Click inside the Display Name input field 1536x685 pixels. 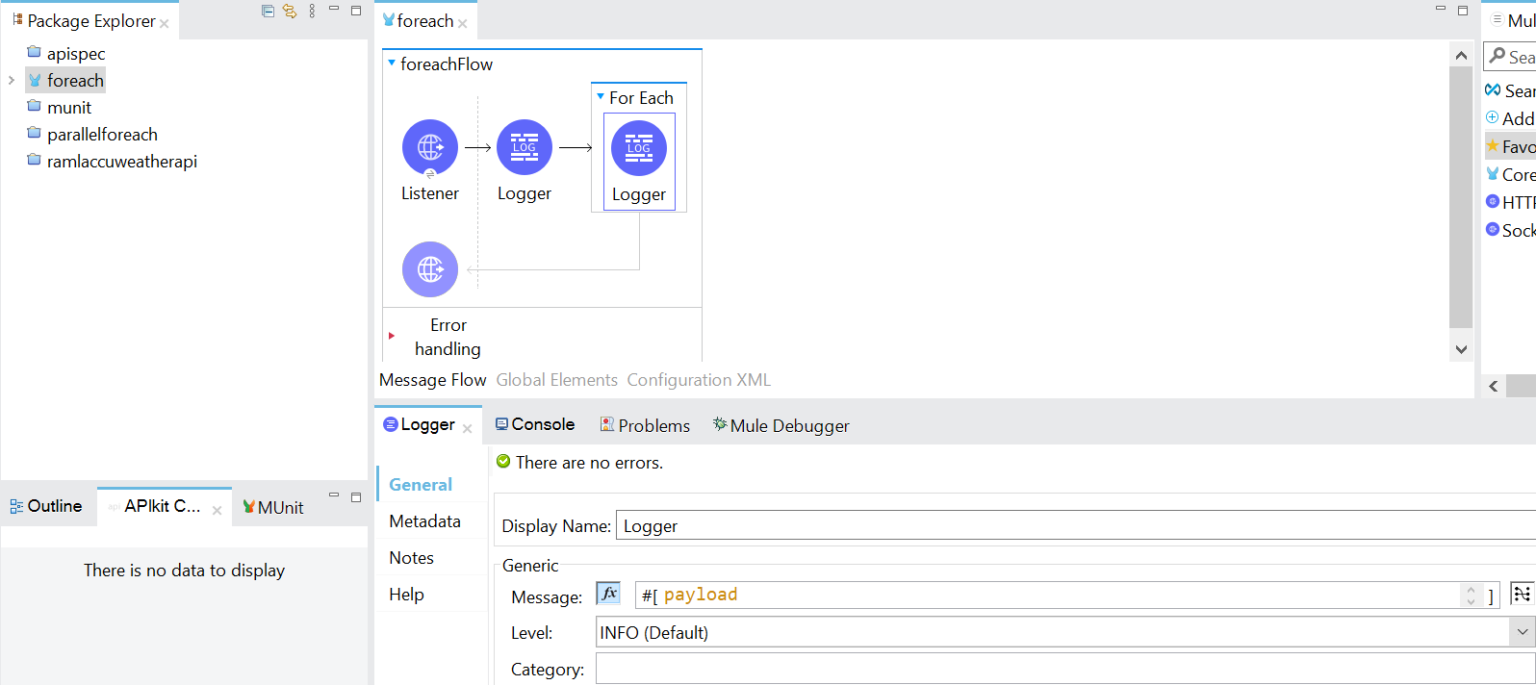(800, 525)
